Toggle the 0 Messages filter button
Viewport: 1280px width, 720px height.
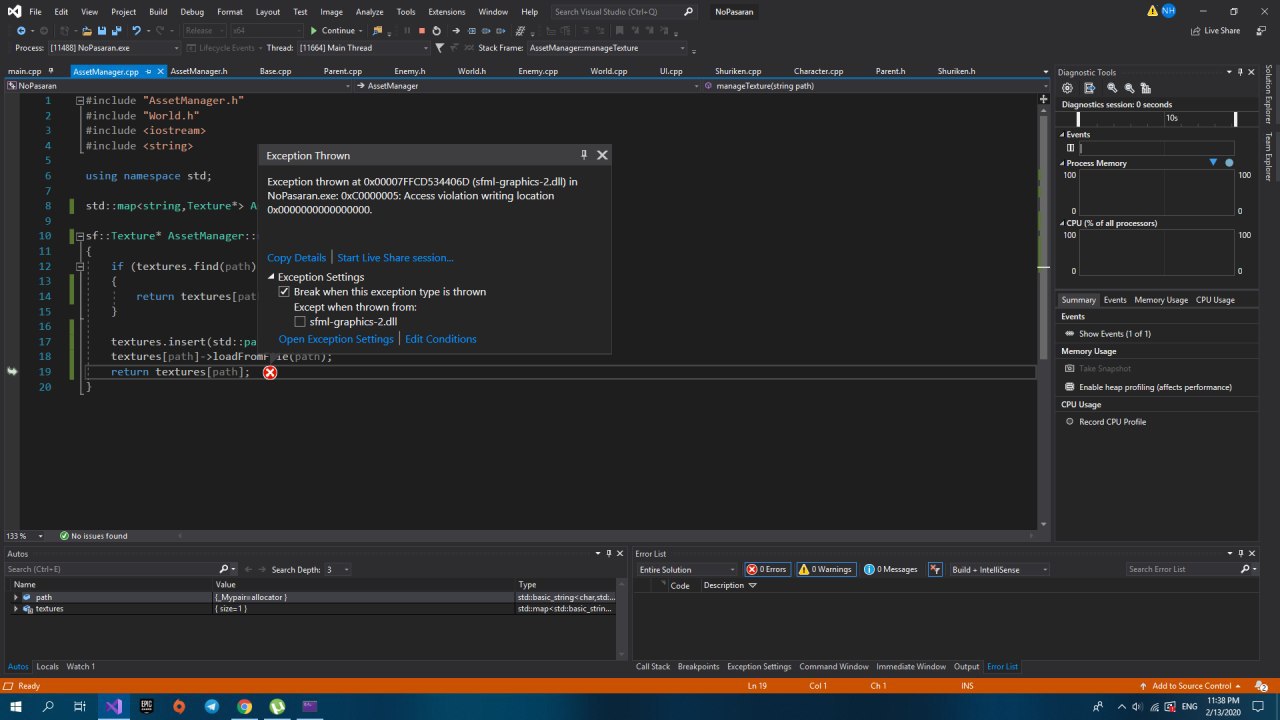pos(891,569)
